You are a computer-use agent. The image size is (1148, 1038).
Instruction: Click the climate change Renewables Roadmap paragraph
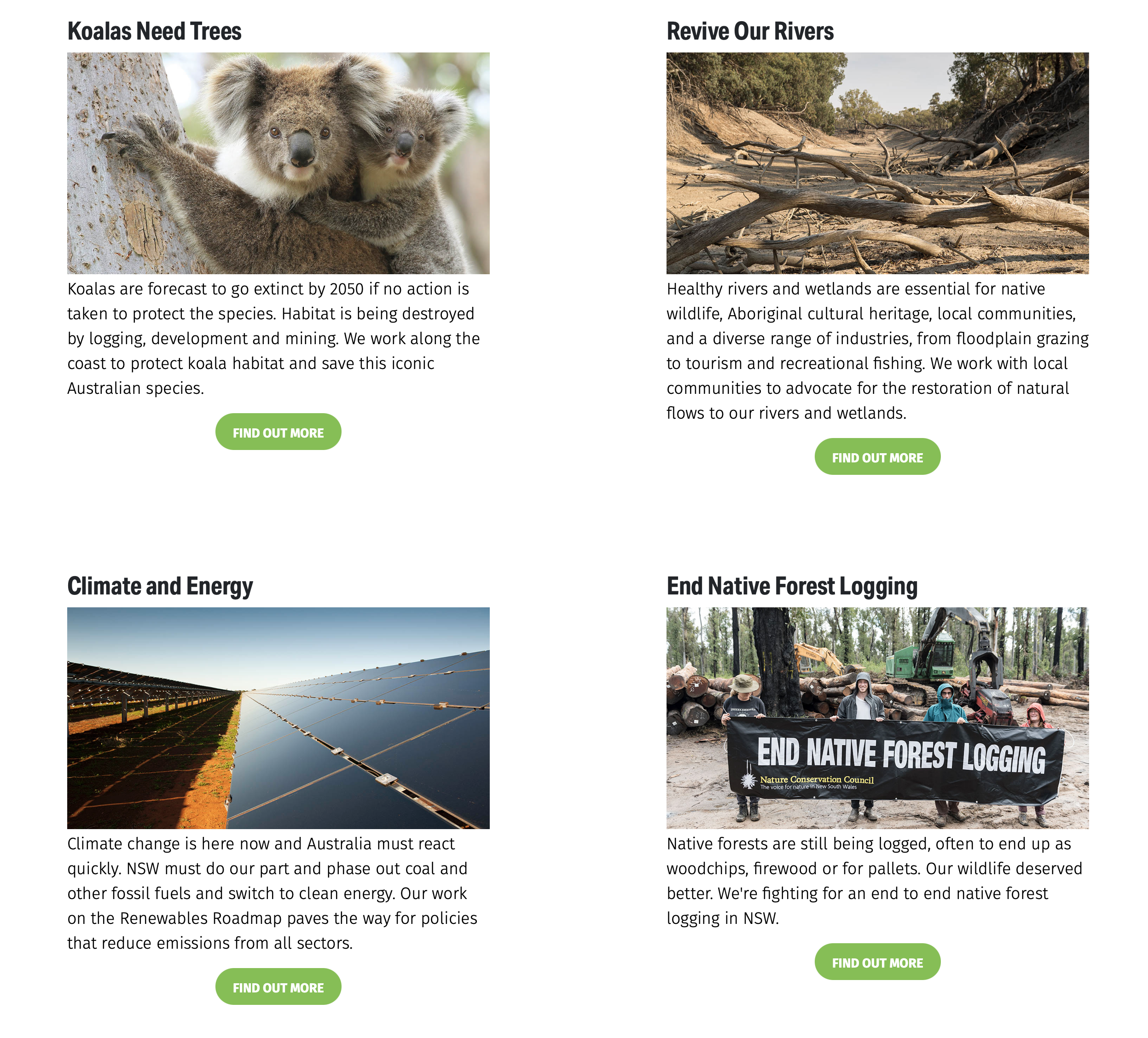(x=273, y=894)
